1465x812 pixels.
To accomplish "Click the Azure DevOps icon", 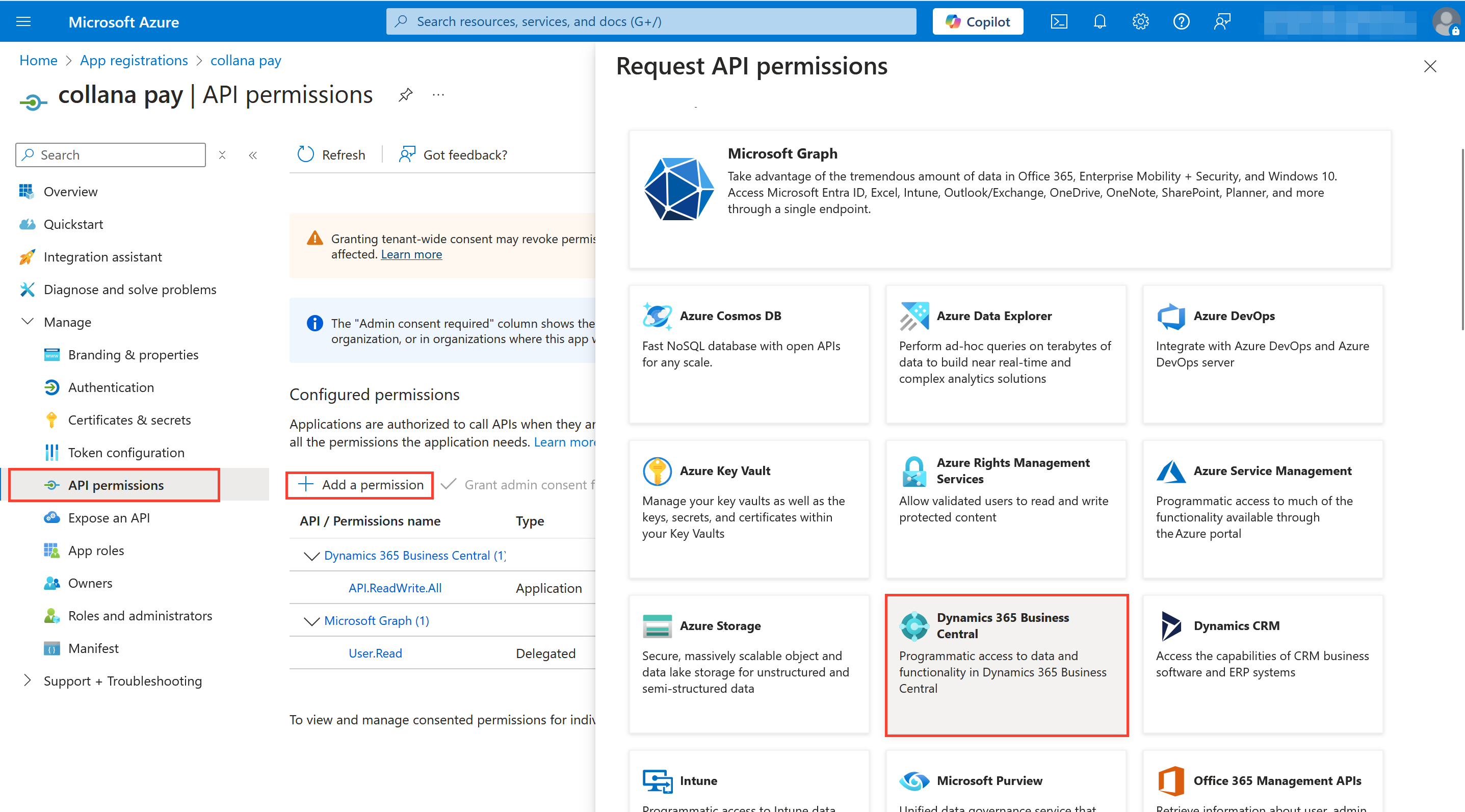I will tap(1171, 316).
